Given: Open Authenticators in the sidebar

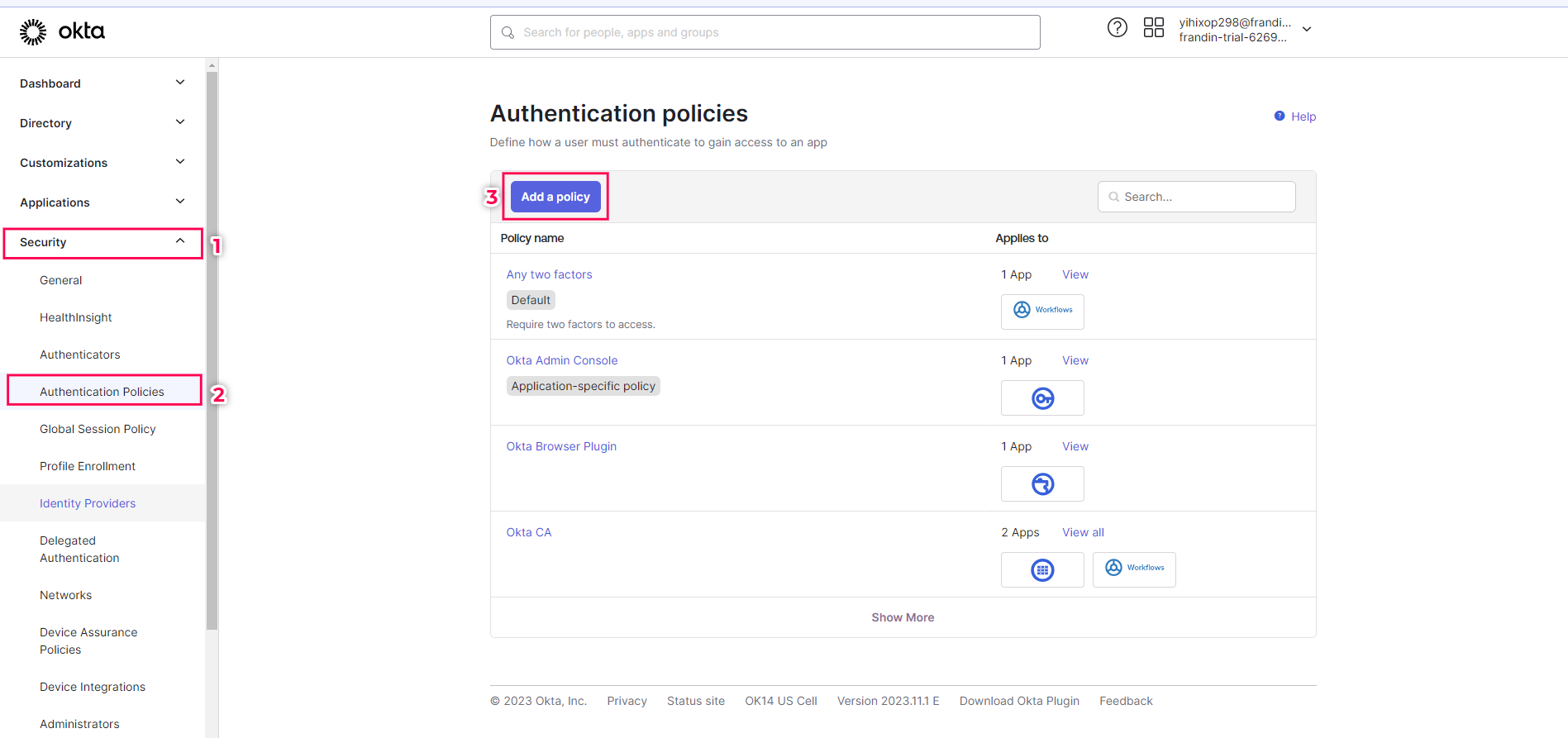Looking at the screenshot, I should point(79,355).
